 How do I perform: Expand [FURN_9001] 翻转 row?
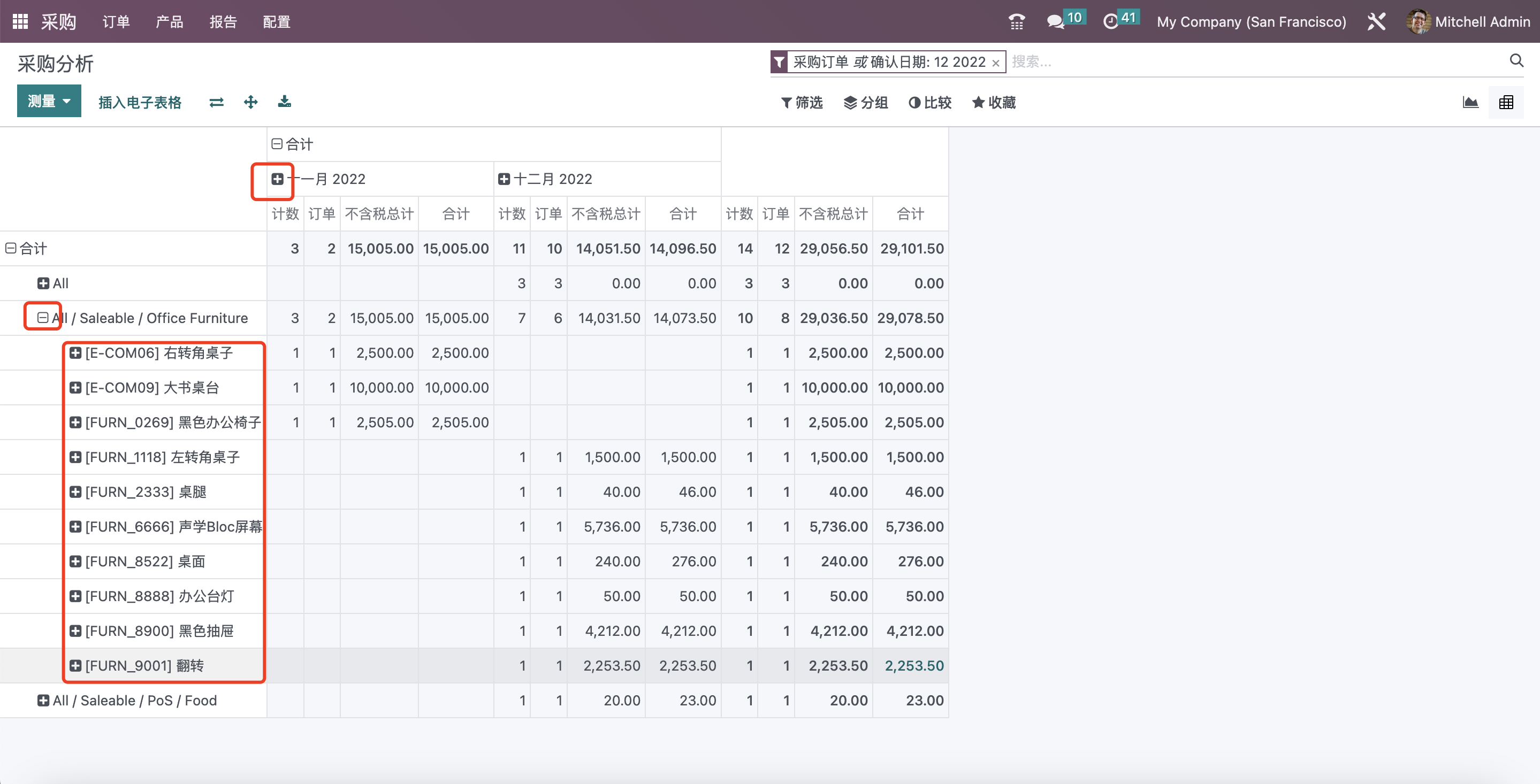pyautogui.click(x=75, y=666)
